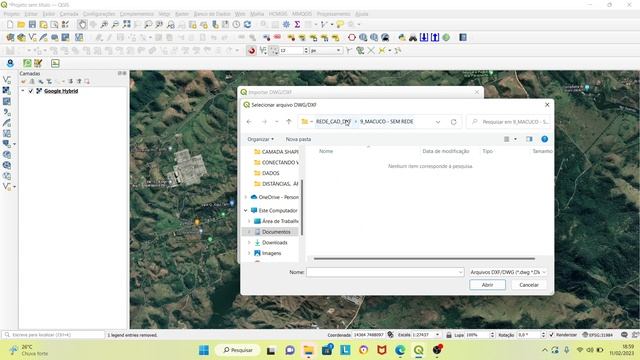
Task: Open the address path history dropdown
Action: 438,122
